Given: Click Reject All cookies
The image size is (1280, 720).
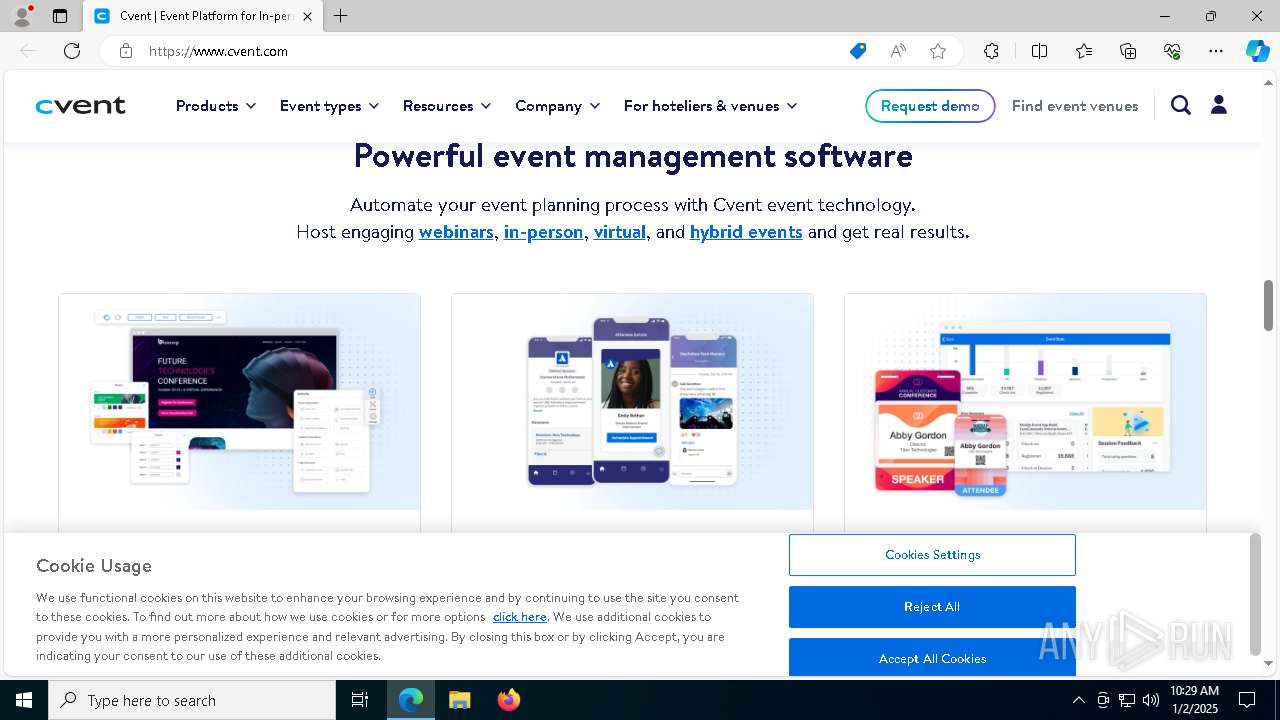Looking at the screenshot, I should point(932,607).
